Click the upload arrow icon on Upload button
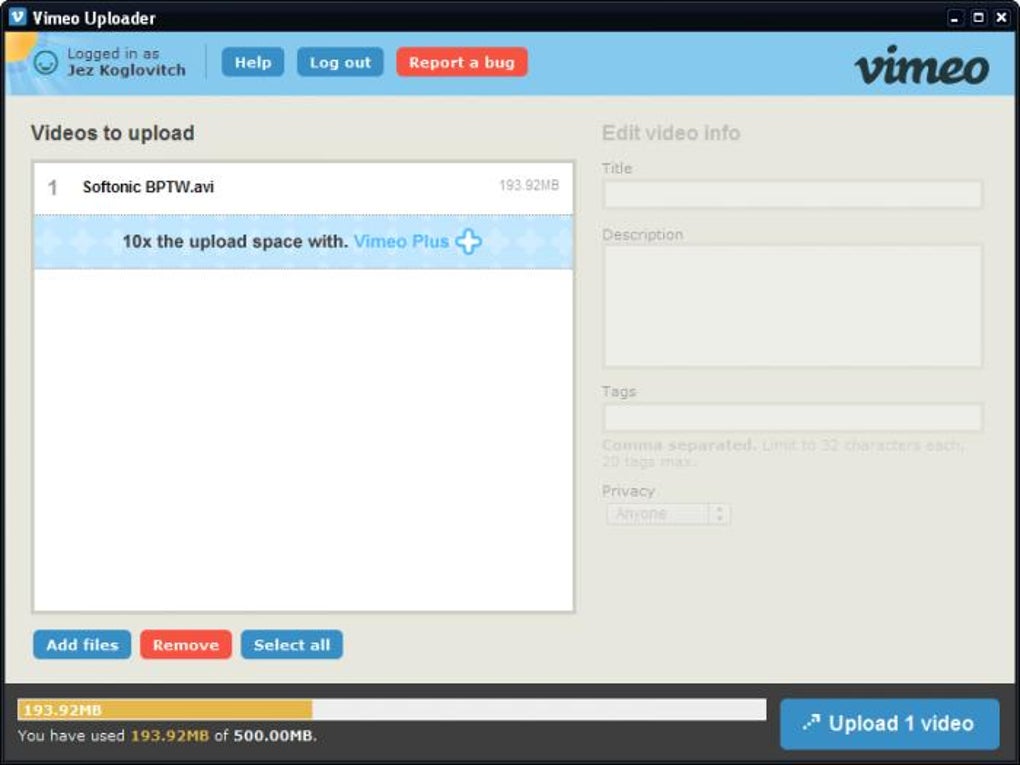Screen dimensions: 1020x765 810,723
